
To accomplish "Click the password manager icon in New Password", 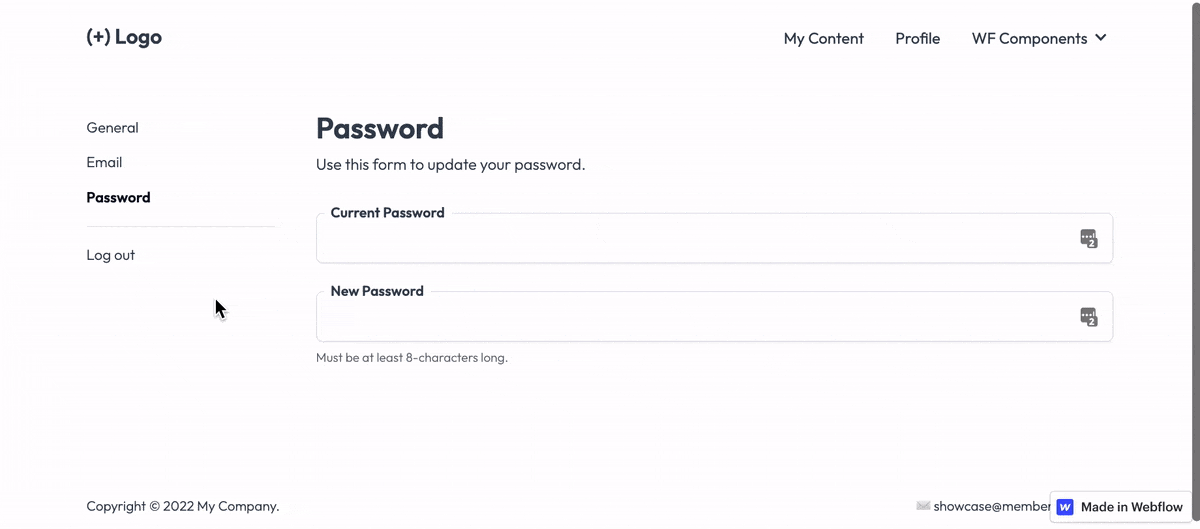I will [1088, 317].
